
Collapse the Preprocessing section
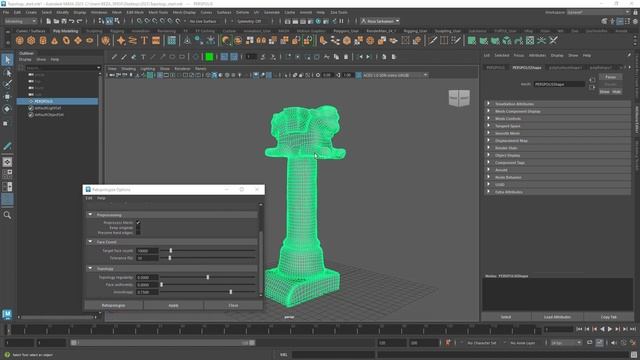90,215
